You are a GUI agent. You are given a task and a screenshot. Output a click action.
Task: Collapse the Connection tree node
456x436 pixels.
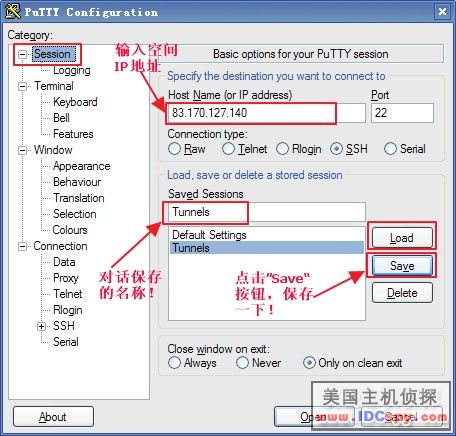(22, 246)
